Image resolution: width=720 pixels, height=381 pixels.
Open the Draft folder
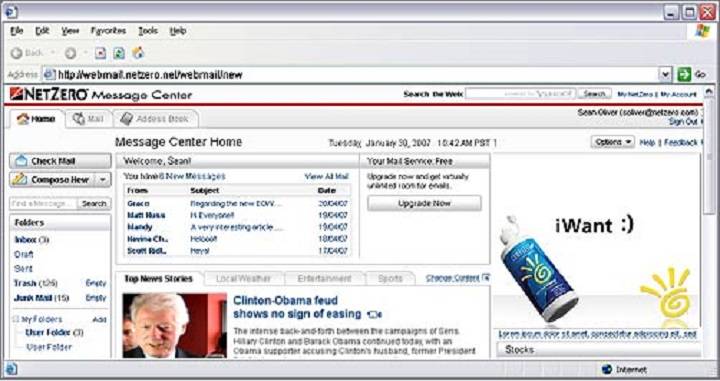point(23,254)
